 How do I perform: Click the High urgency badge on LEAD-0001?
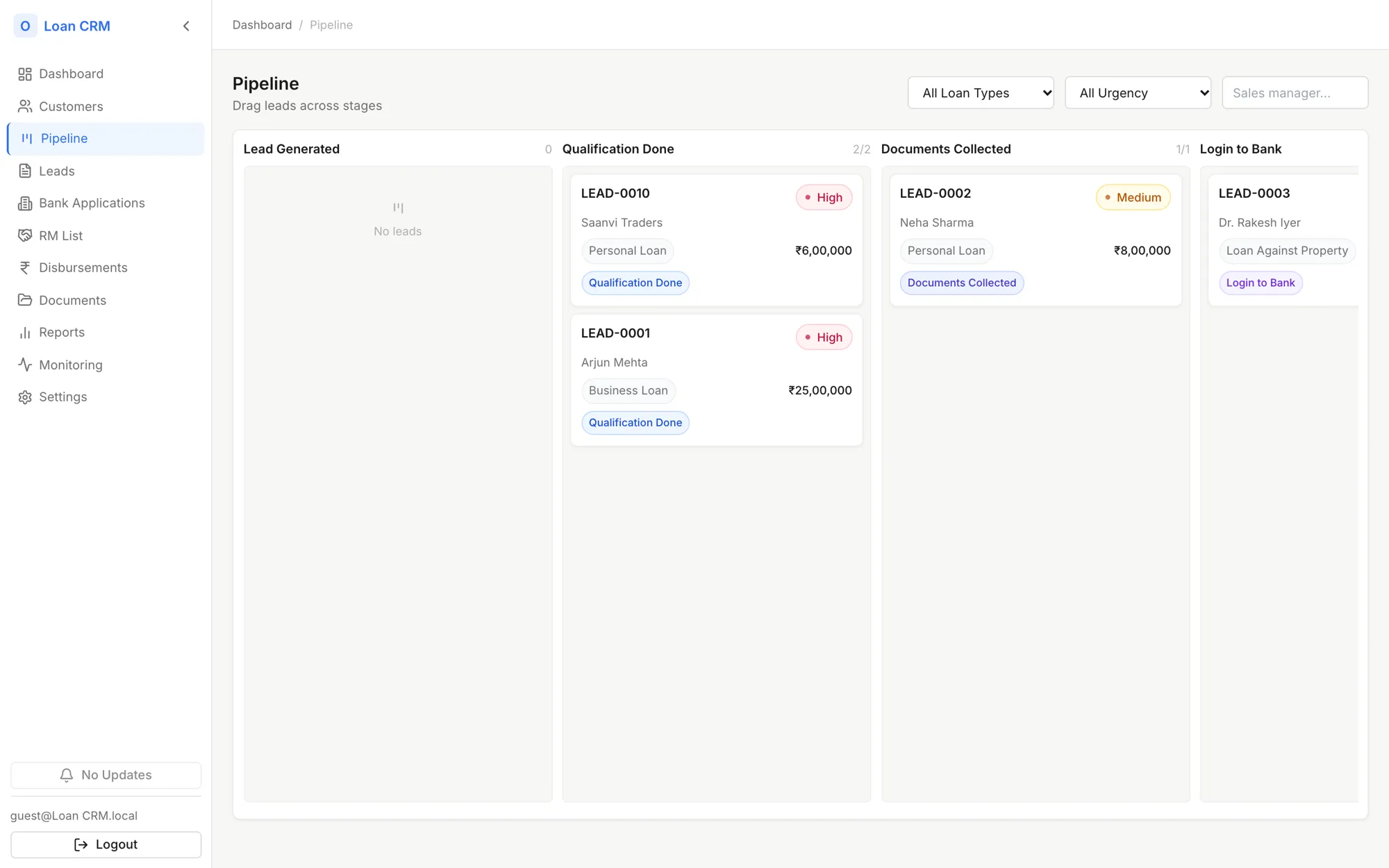[x=824, y=337]
